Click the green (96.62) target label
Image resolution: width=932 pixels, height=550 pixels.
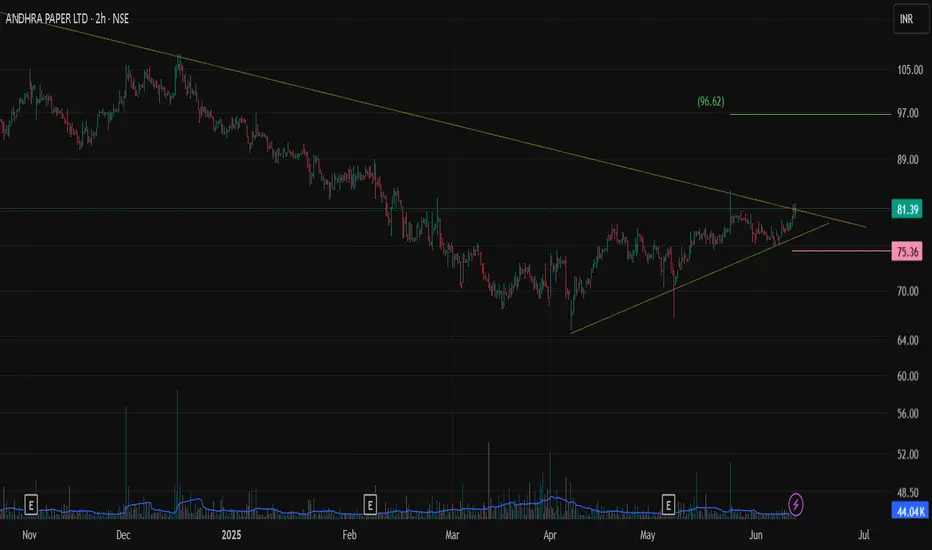pyautogui.click(x=710, y=102)
